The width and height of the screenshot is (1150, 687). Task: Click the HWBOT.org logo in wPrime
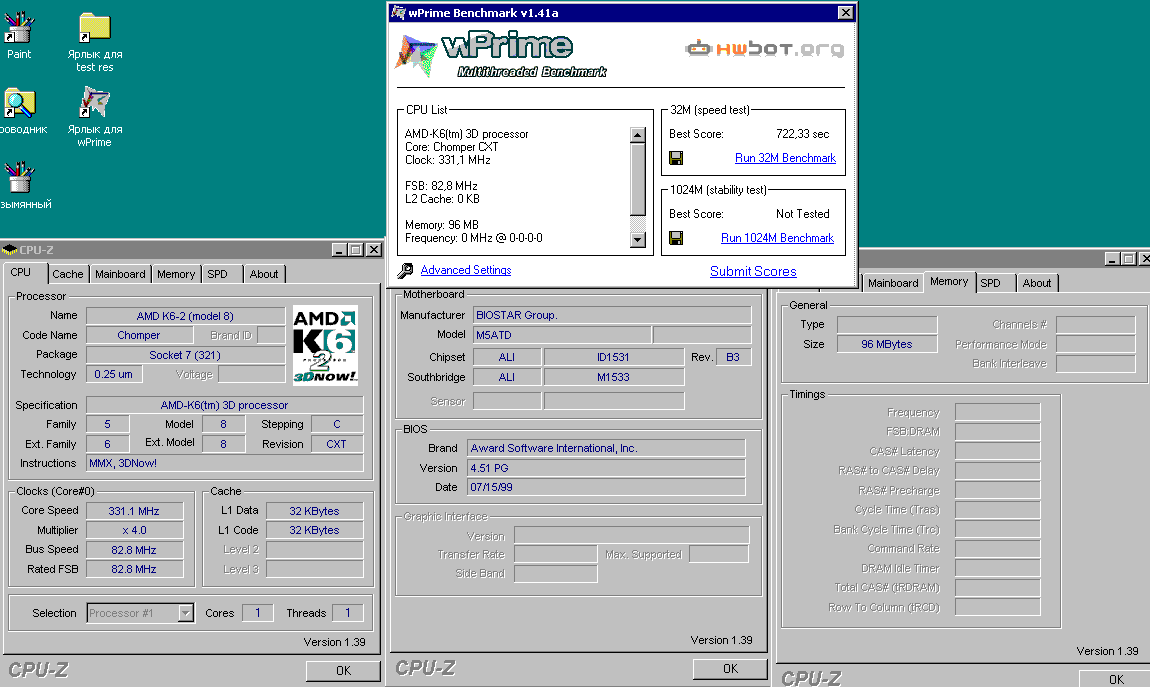pyautogui.click(x=764, y=49)
